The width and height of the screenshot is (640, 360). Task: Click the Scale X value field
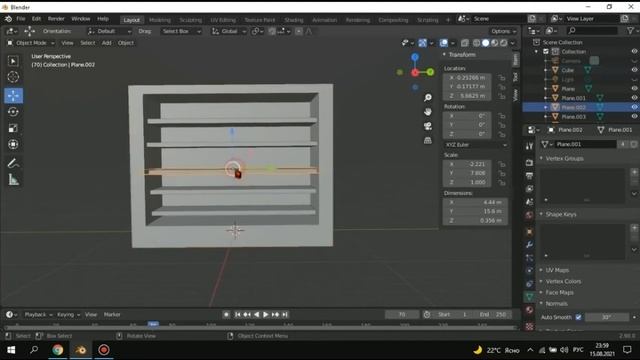pyautogui.click(x=468, y=164)
